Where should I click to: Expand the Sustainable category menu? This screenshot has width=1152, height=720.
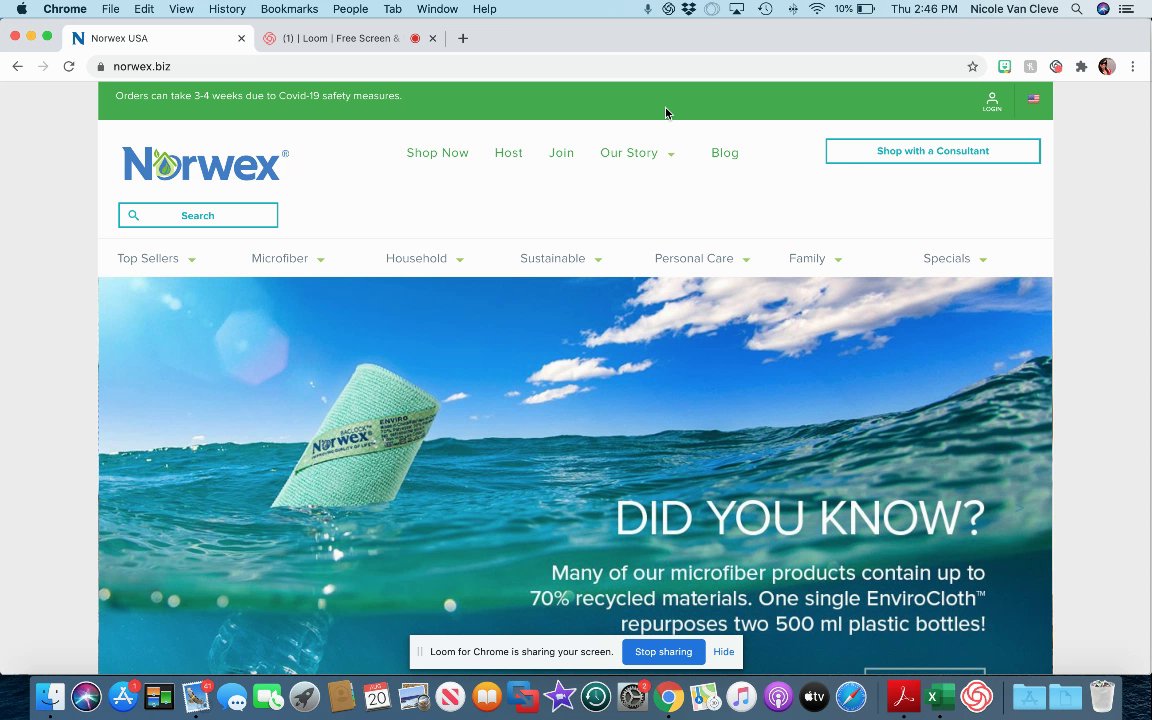pos(561,259)
